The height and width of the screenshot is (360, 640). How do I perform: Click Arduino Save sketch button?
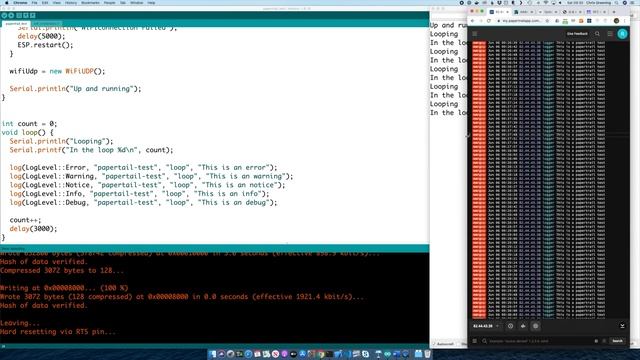tap(33, 16)
